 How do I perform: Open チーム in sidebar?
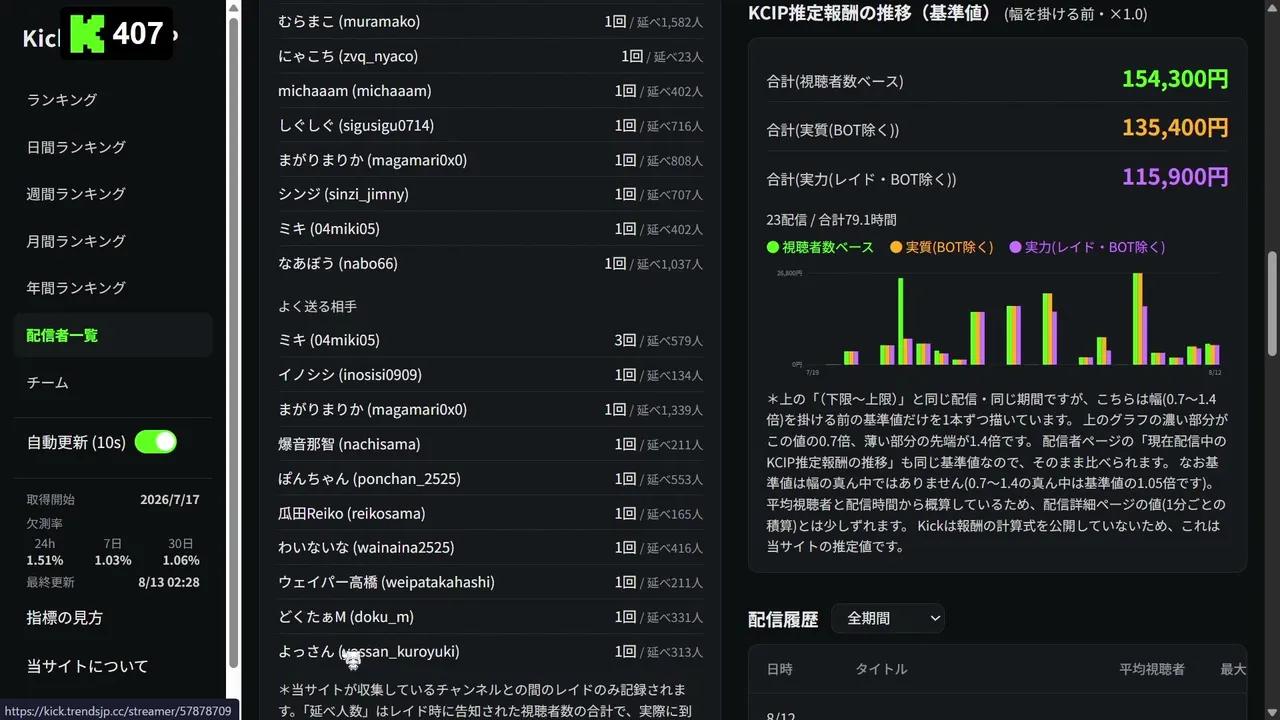48,382
